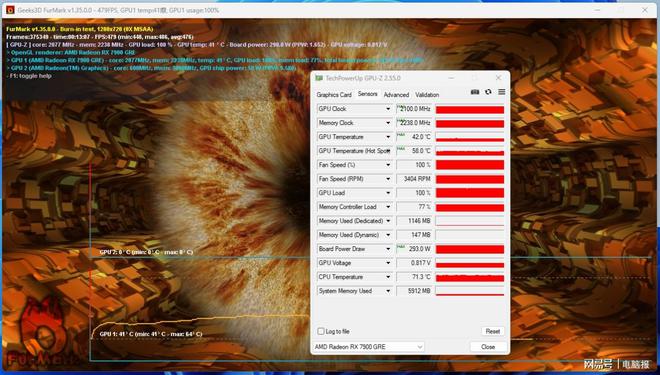
Task: Switch to the Advanced tab
Action: pos(396,95)
